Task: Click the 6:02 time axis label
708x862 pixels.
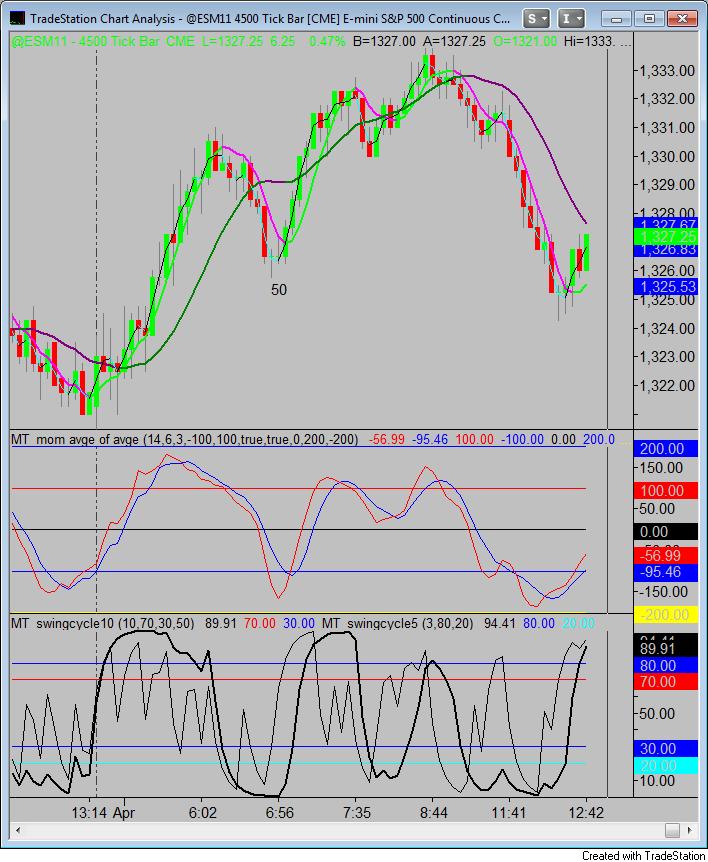Action: pyautogui.click(x=202, y=813)
